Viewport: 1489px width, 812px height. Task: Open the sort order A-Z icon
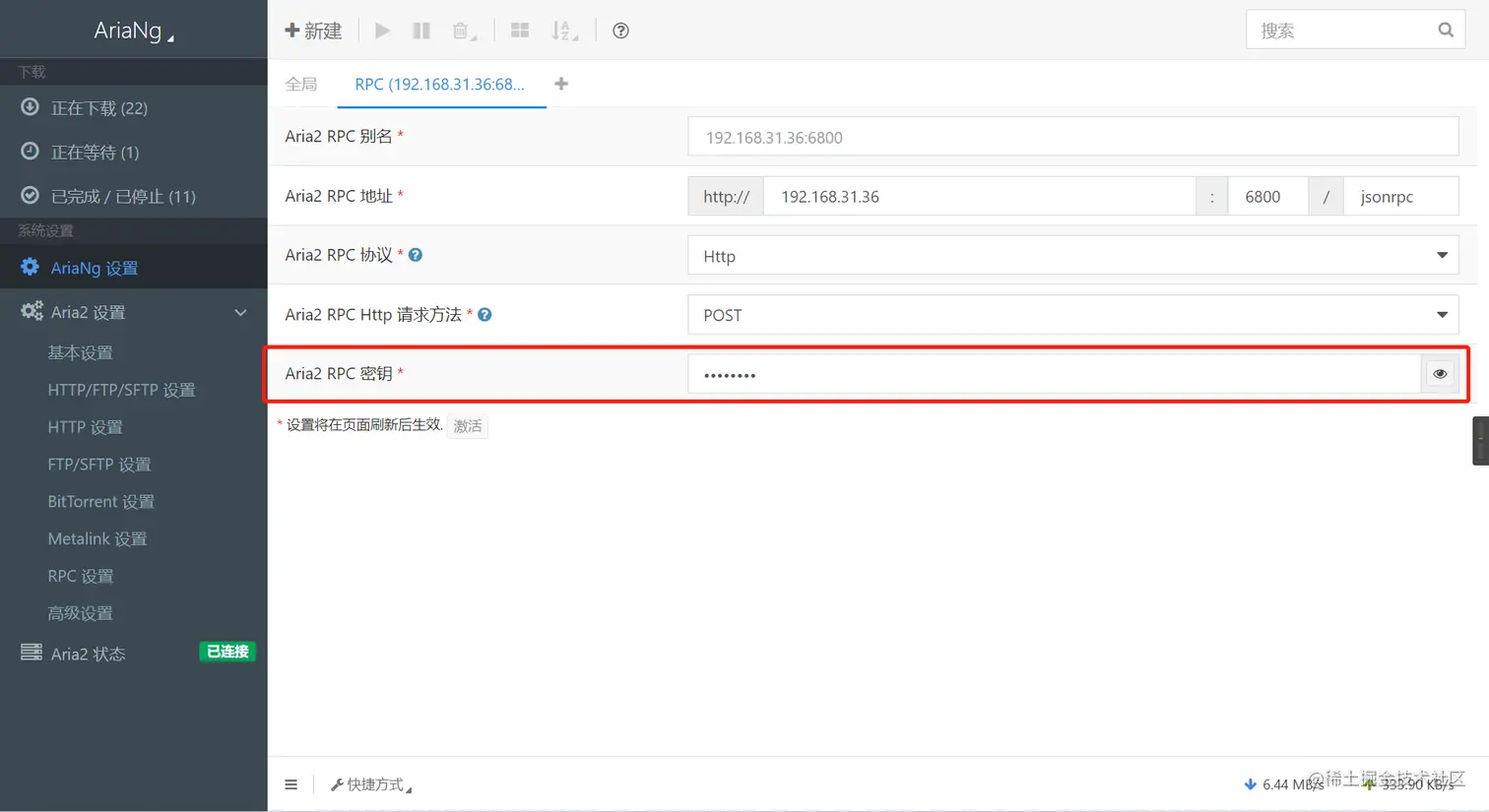click(x=564, y=31)
